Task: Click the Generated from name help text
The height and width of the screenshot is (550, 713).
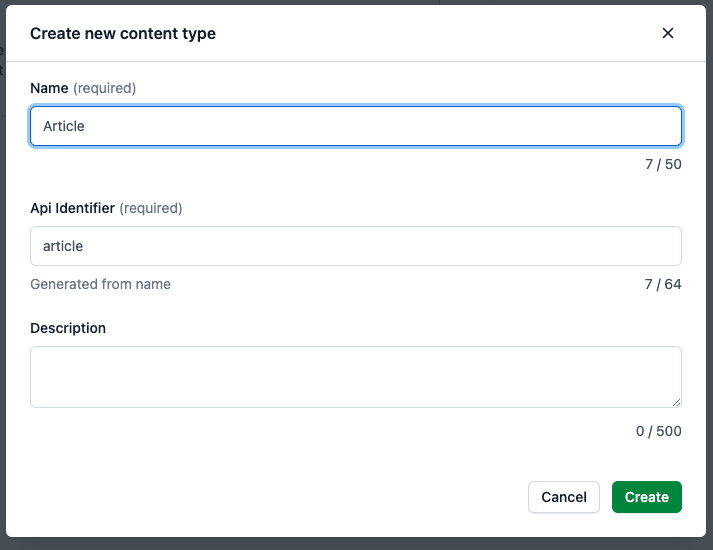Action: click(100, 284)
